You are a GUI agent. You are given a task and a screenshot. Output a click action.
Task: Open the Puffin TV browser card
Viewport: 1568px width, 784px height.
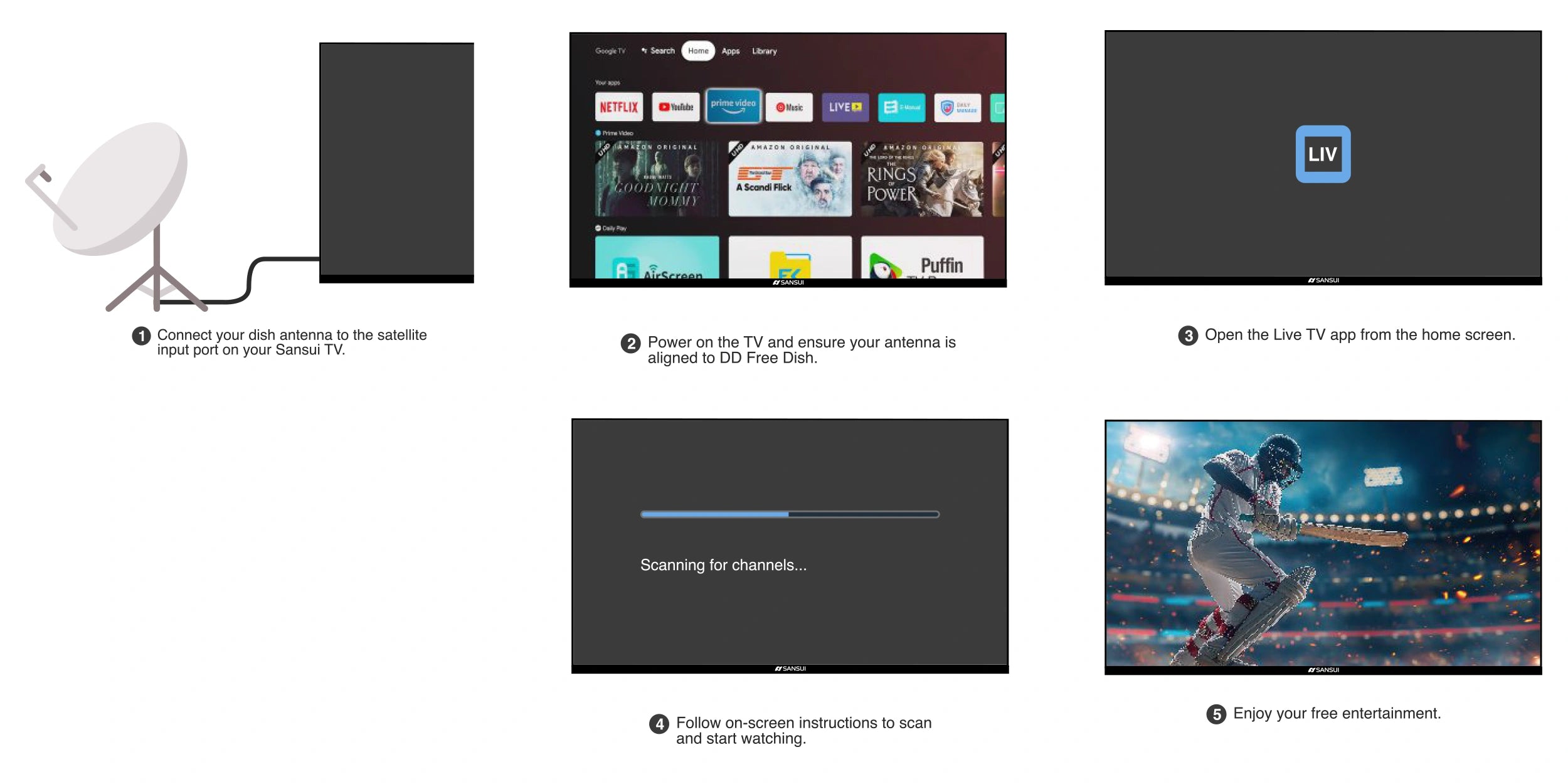[x=922, y=258]
